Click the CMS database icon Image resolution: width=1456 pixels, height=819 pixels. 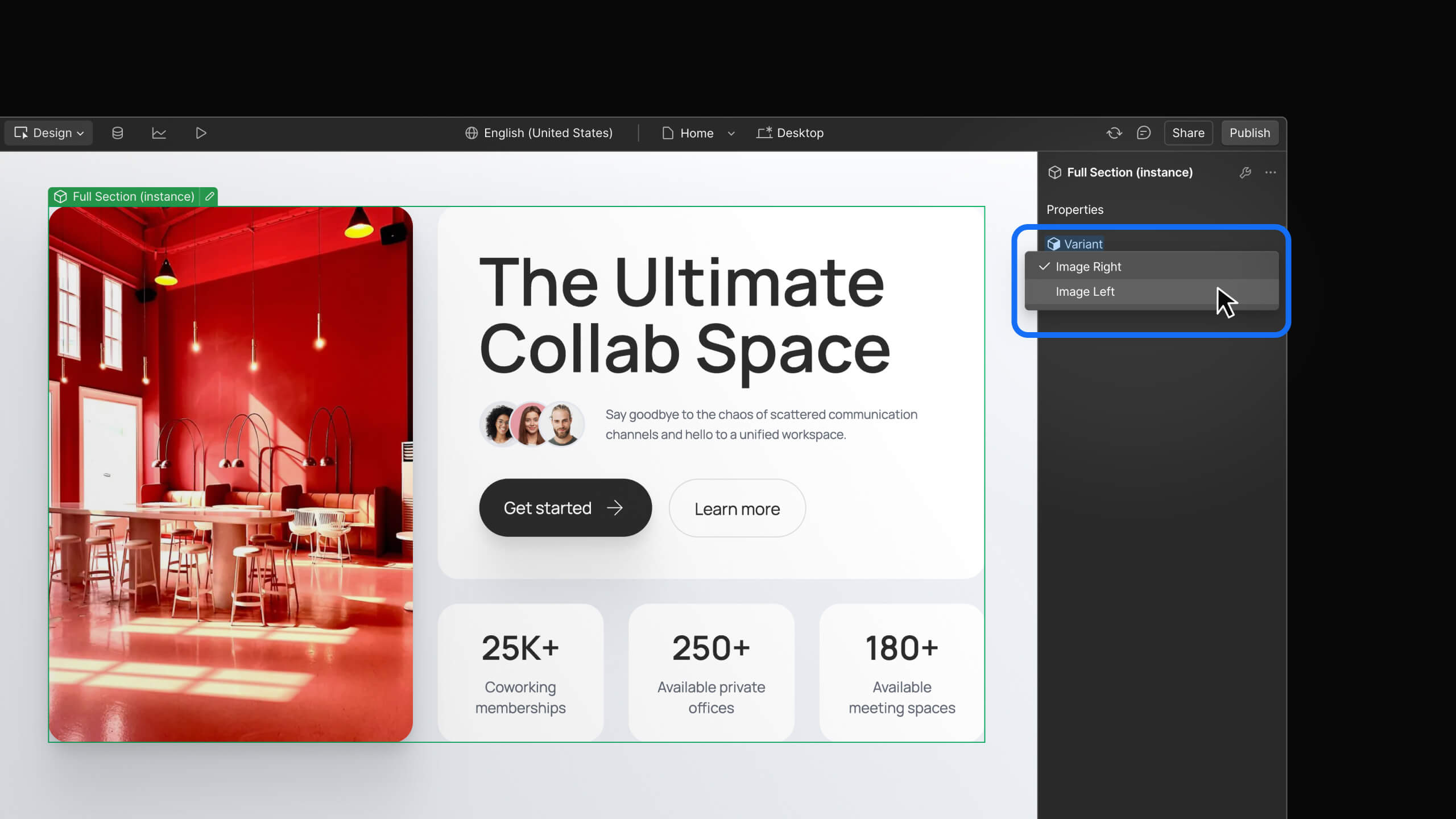[x=117, y=133]
